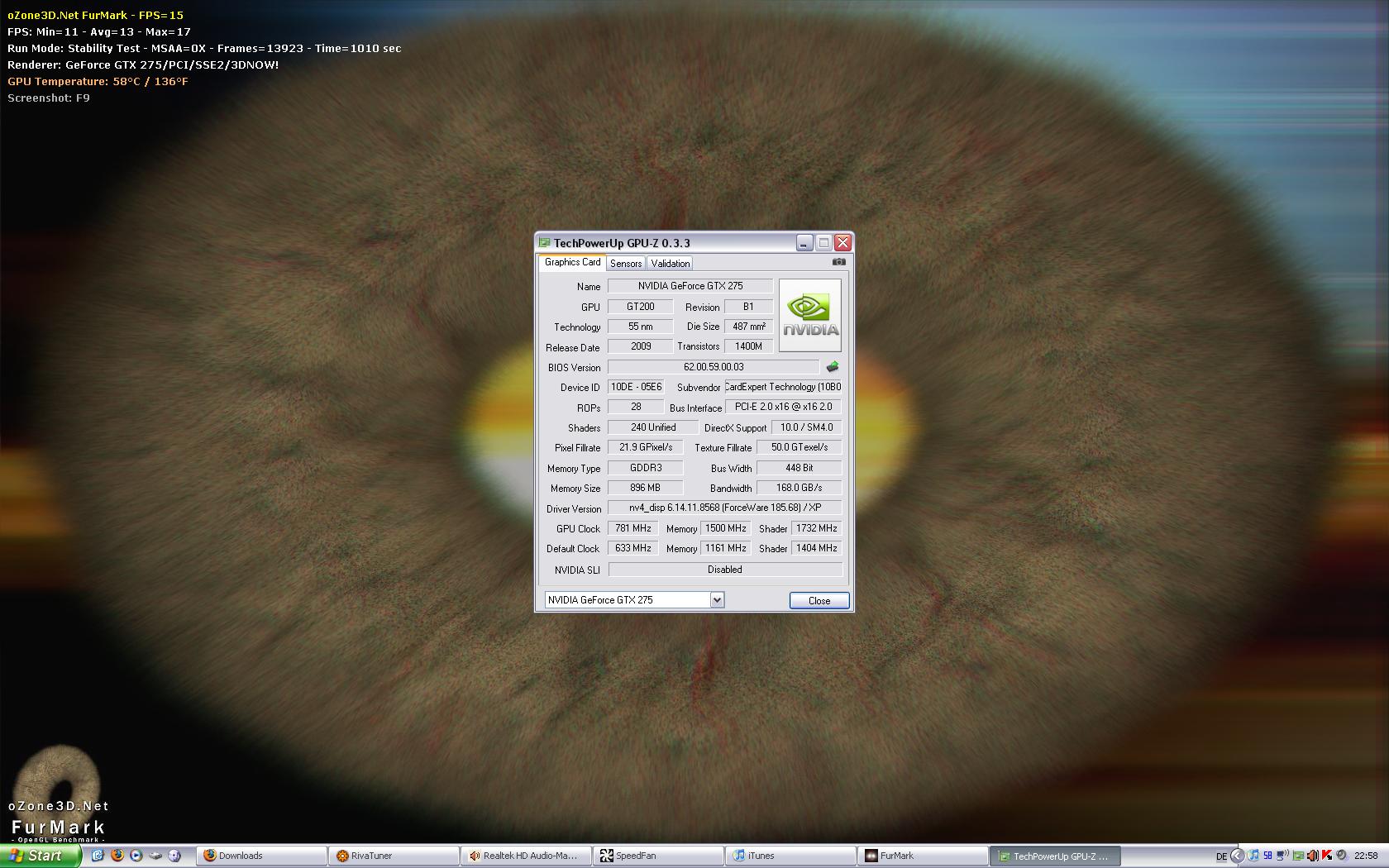Launch Windows Media Player from Quick Launch
This screenshot has width=1389, height=868.
click(x=136, y=856)
